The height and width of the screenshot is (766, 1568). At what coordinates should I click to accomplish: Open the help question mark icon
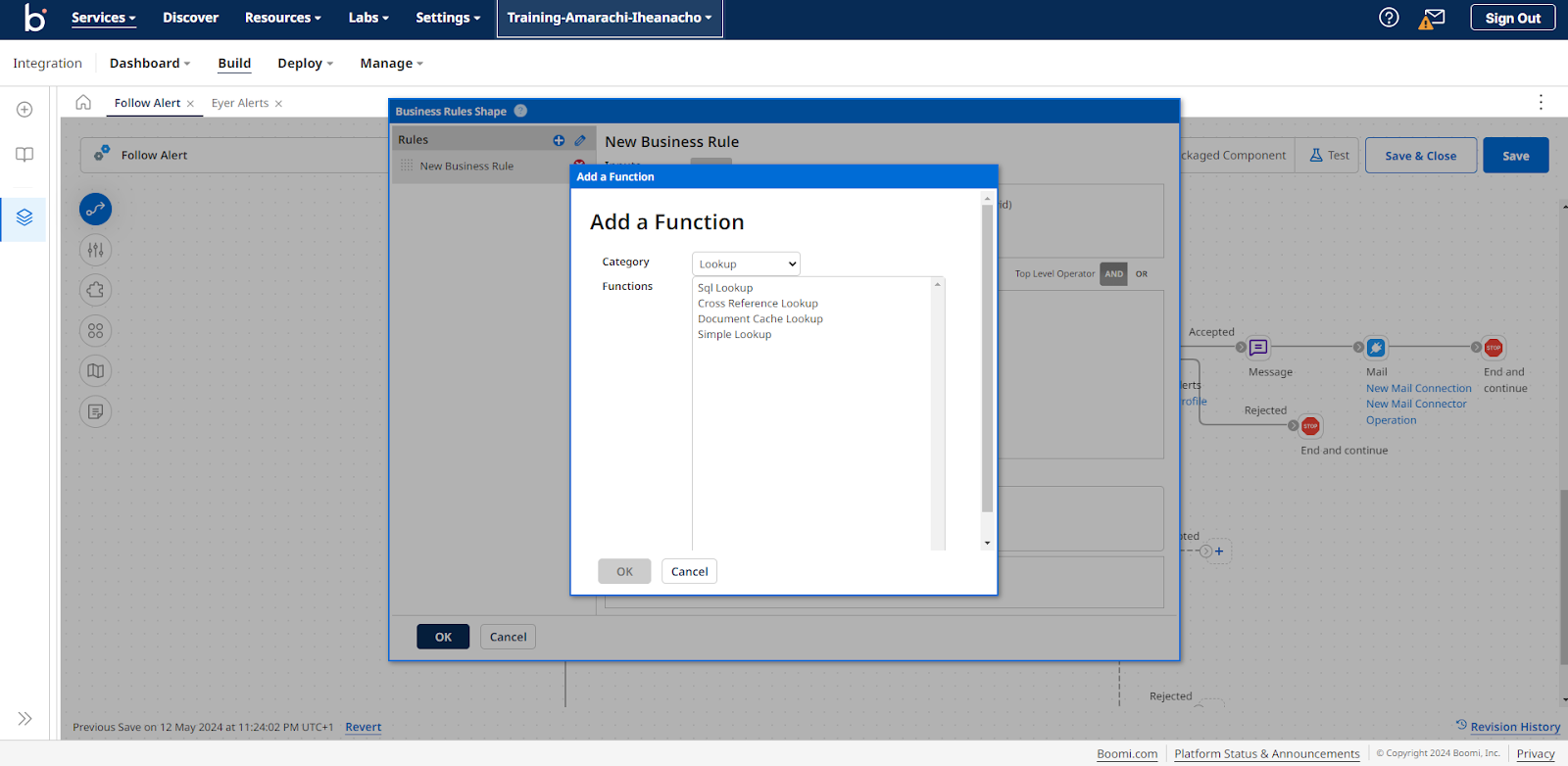pyautogui.click(x=1389, y=18)
